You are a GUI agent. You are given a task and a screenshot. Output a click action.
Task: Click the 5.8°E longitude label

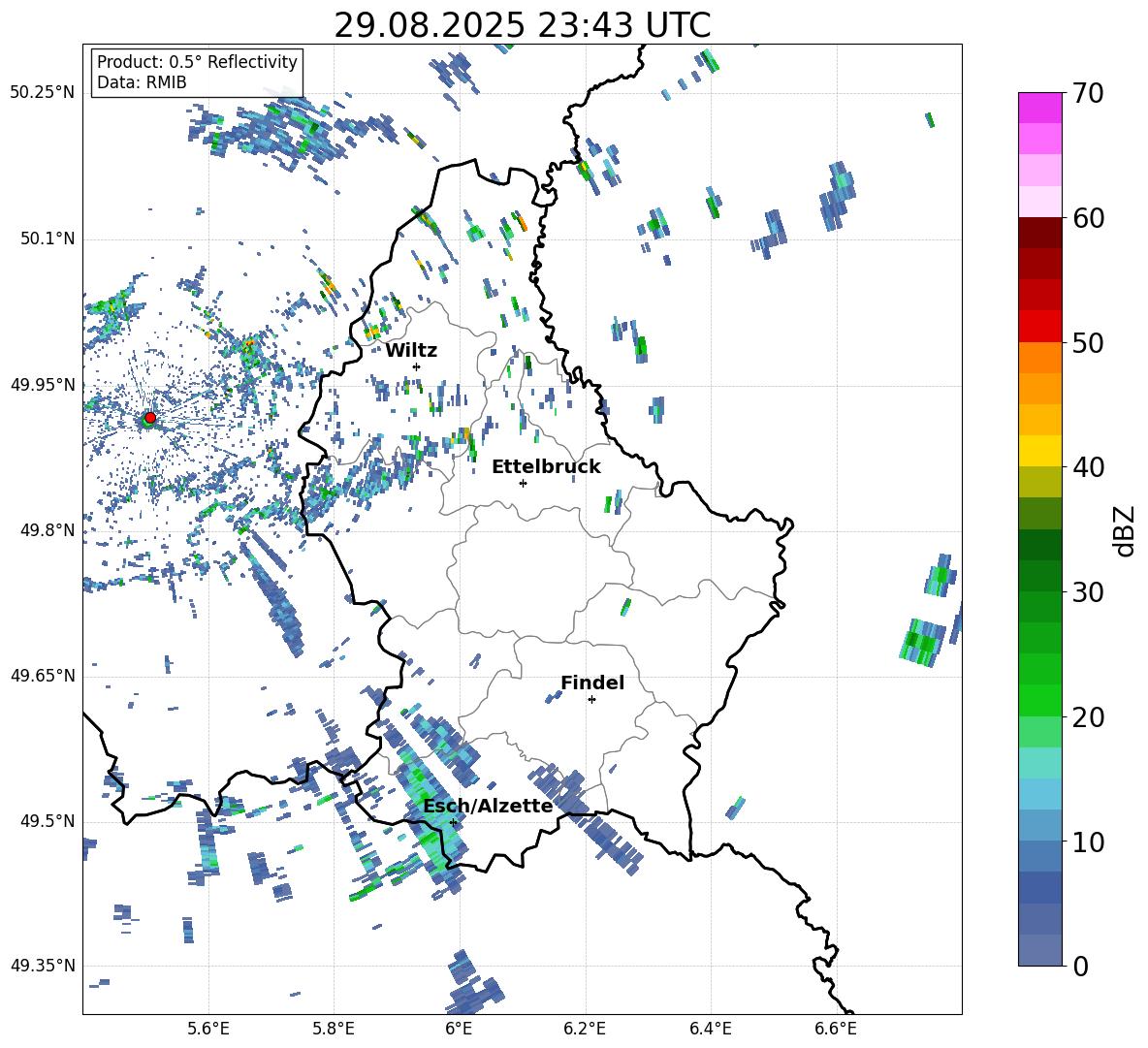(334, 1030)
